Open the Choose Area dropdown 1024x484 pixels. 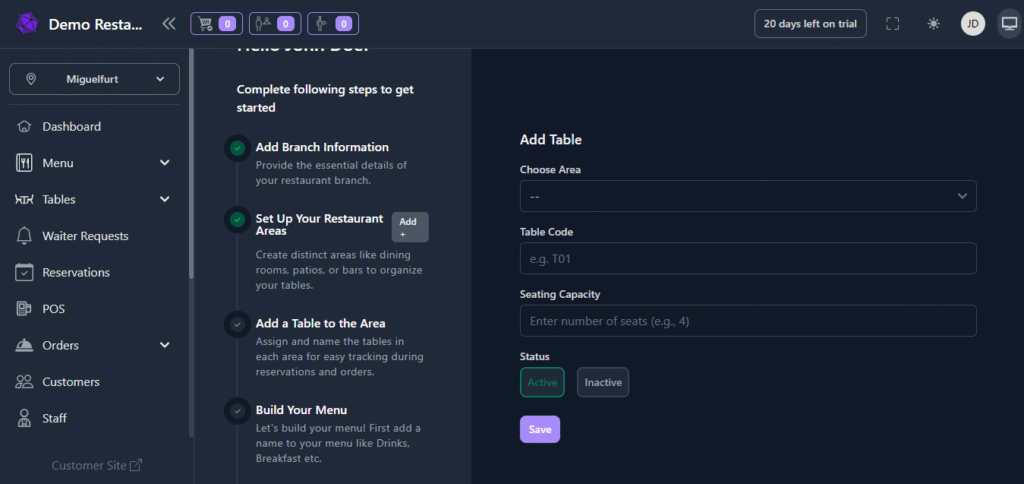coord(747,196)
